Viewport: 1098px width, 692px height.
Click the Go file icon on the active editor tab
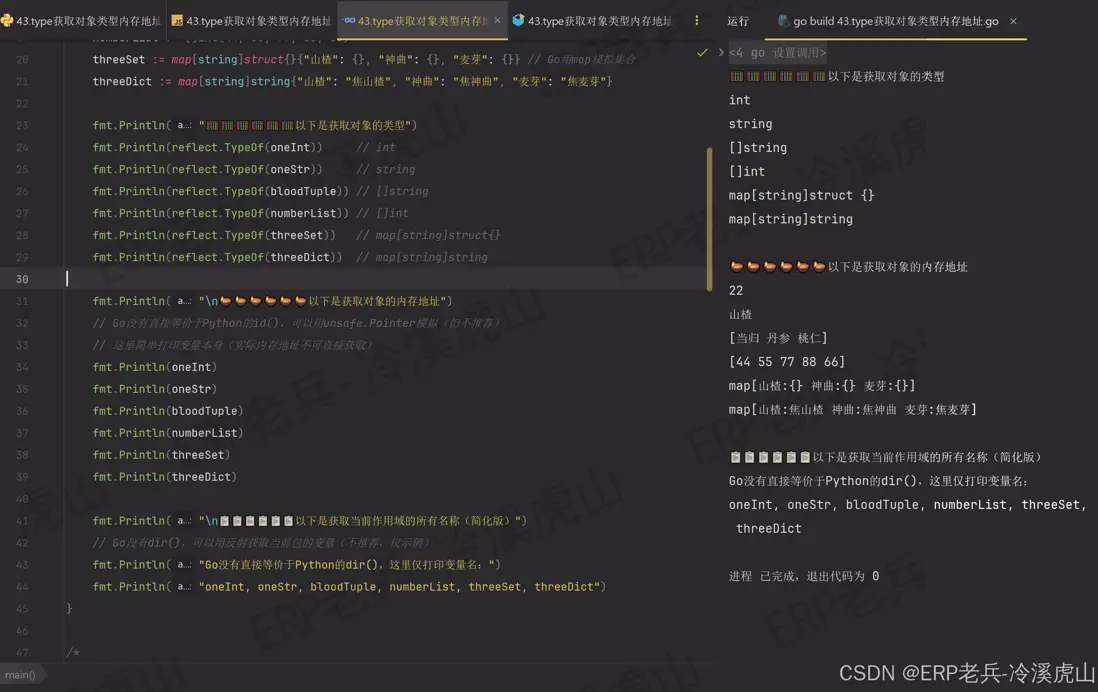pos(349,20)
